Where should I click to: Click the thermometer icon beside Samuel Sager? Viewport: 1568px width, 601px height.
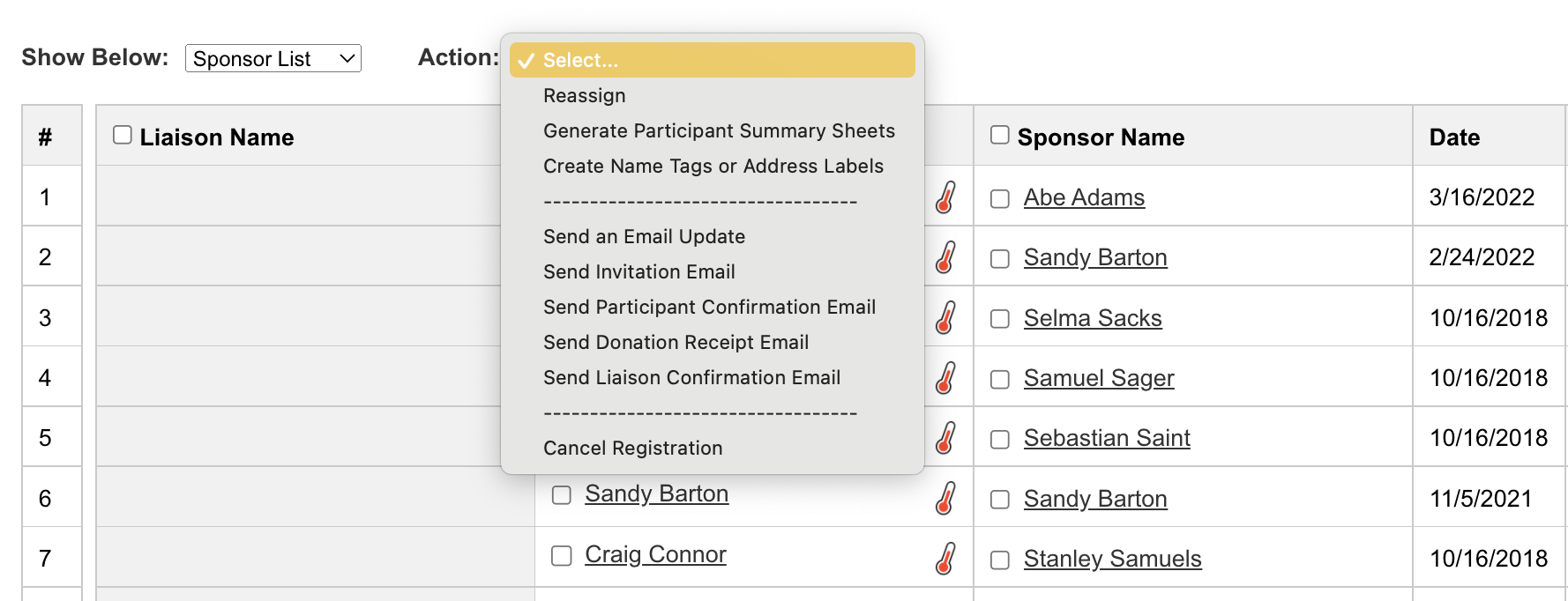click(x=945, y=378)
